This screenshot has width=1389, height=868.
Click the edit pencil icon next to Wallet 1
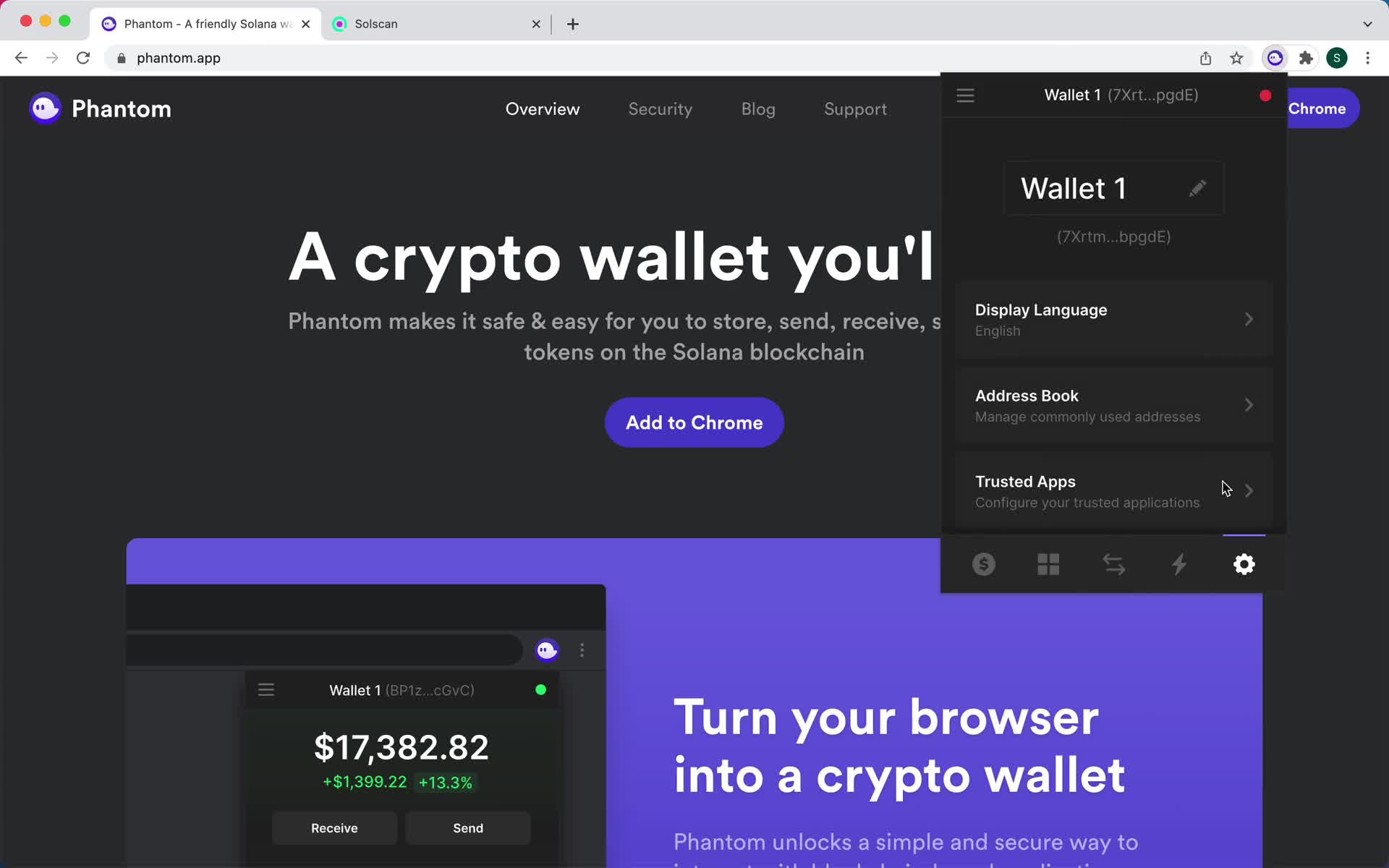[x=1196, y=188]
